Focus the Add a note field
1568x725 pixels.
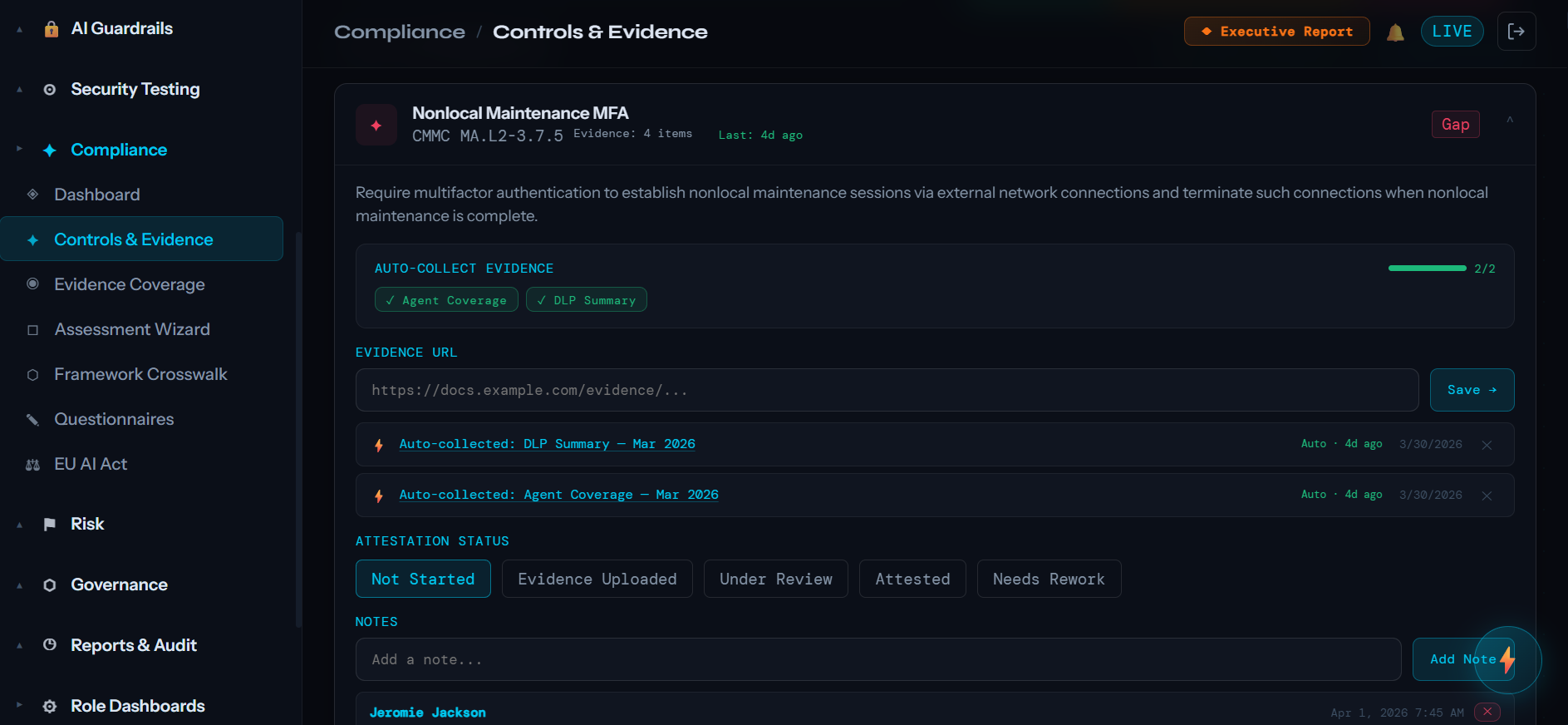point(878,659)
